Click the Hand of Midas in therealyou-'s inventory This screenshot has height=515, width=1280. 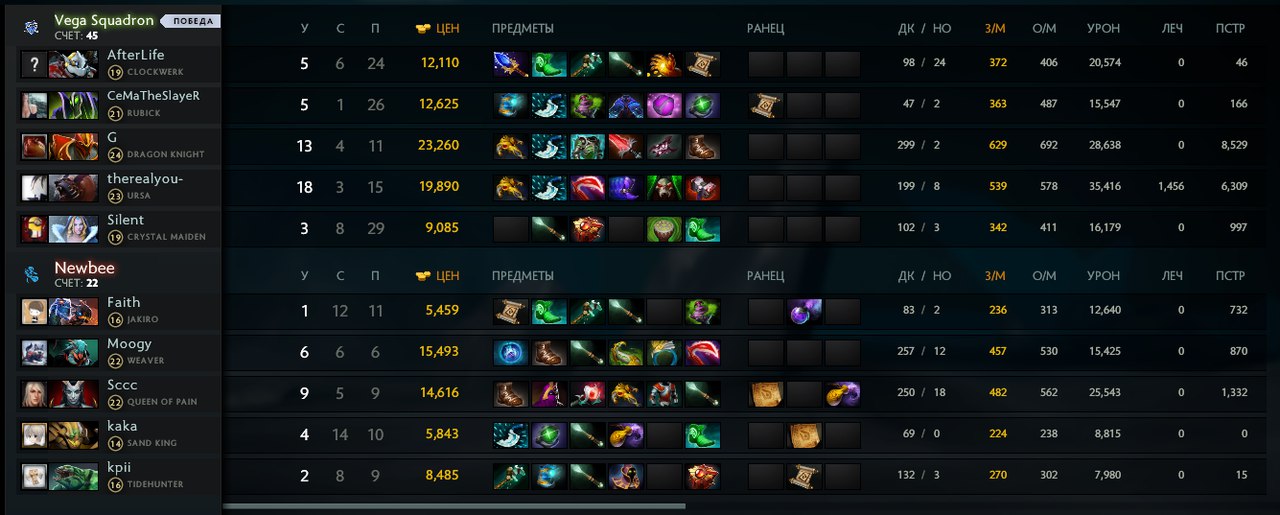[510, 188]
